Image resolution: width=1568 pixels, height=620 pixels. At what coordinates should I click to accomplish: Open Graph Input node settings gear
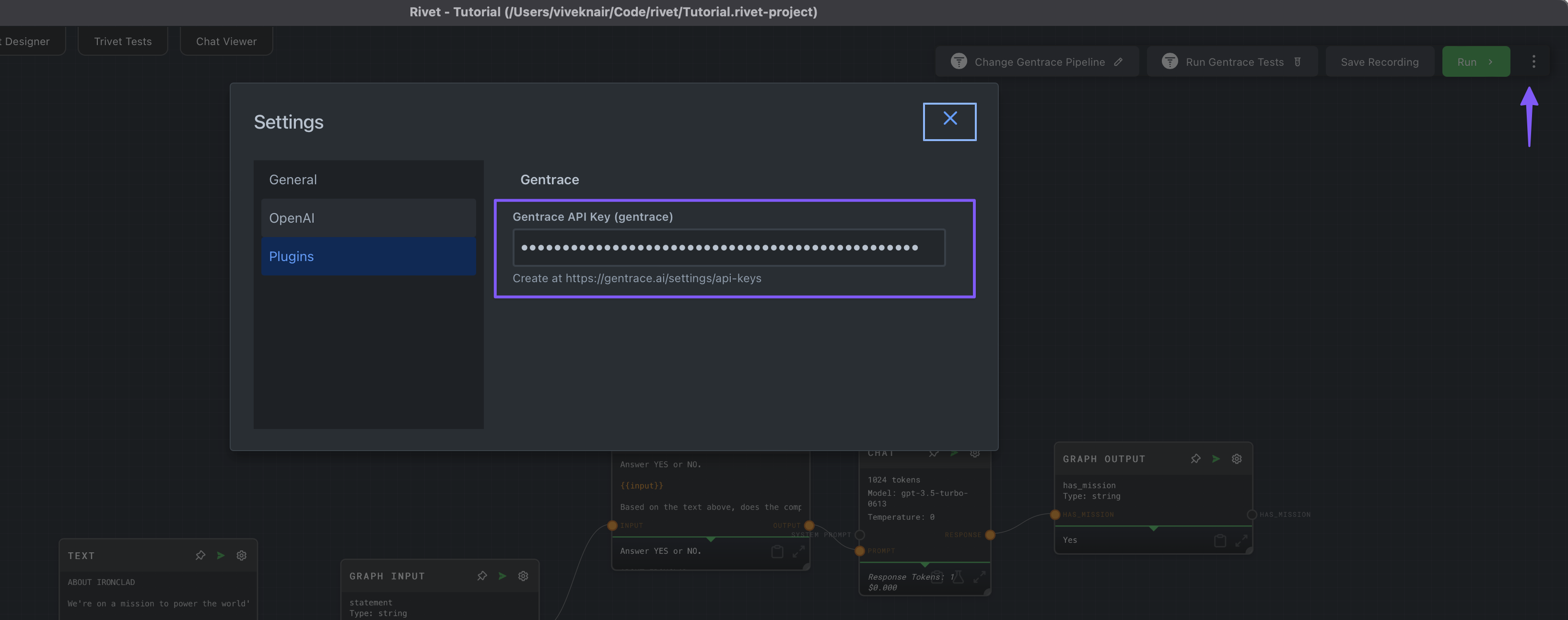[x=523, y=575]
